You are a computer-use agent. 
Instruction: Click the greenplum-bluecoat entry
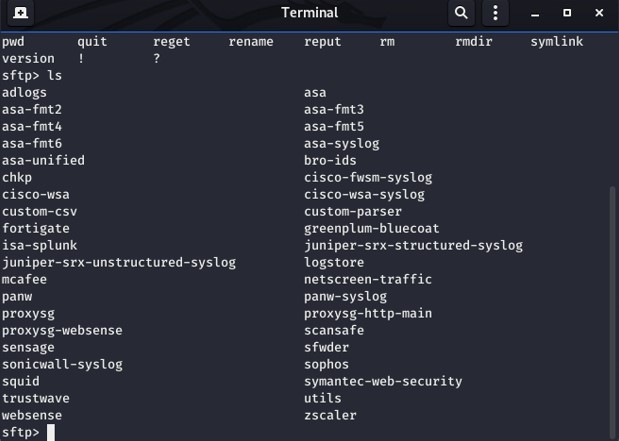371,229
